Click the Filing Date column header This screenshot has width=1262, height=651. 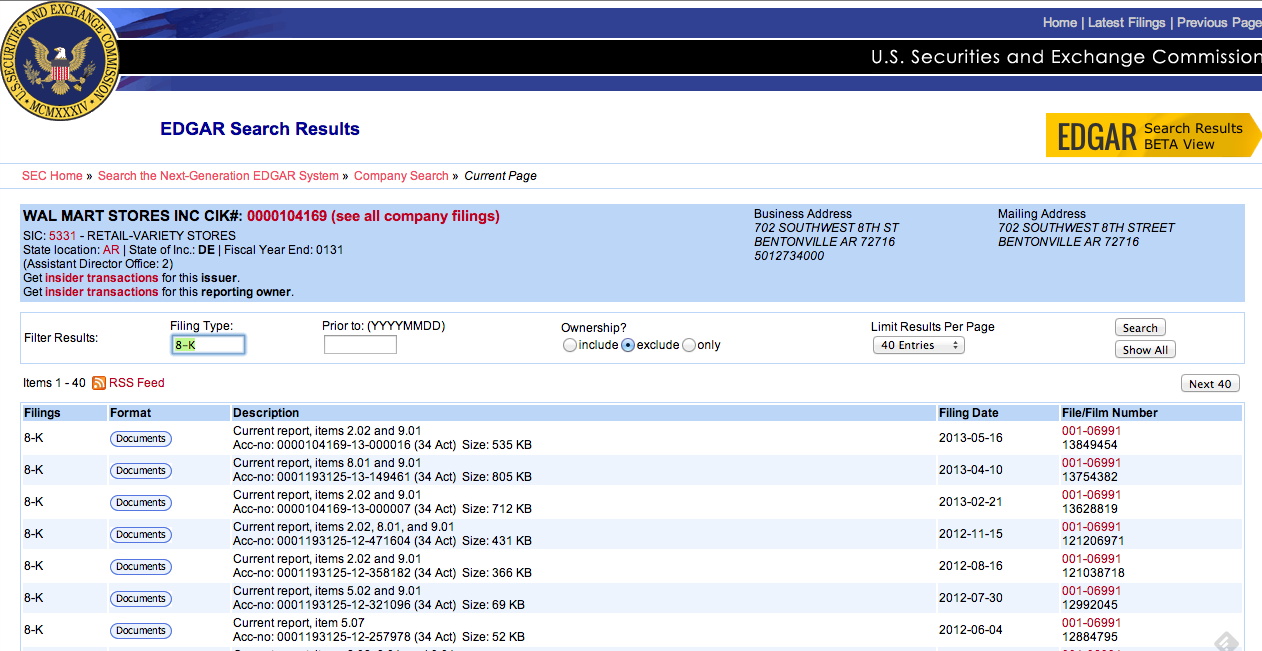[x=968, y=413]
